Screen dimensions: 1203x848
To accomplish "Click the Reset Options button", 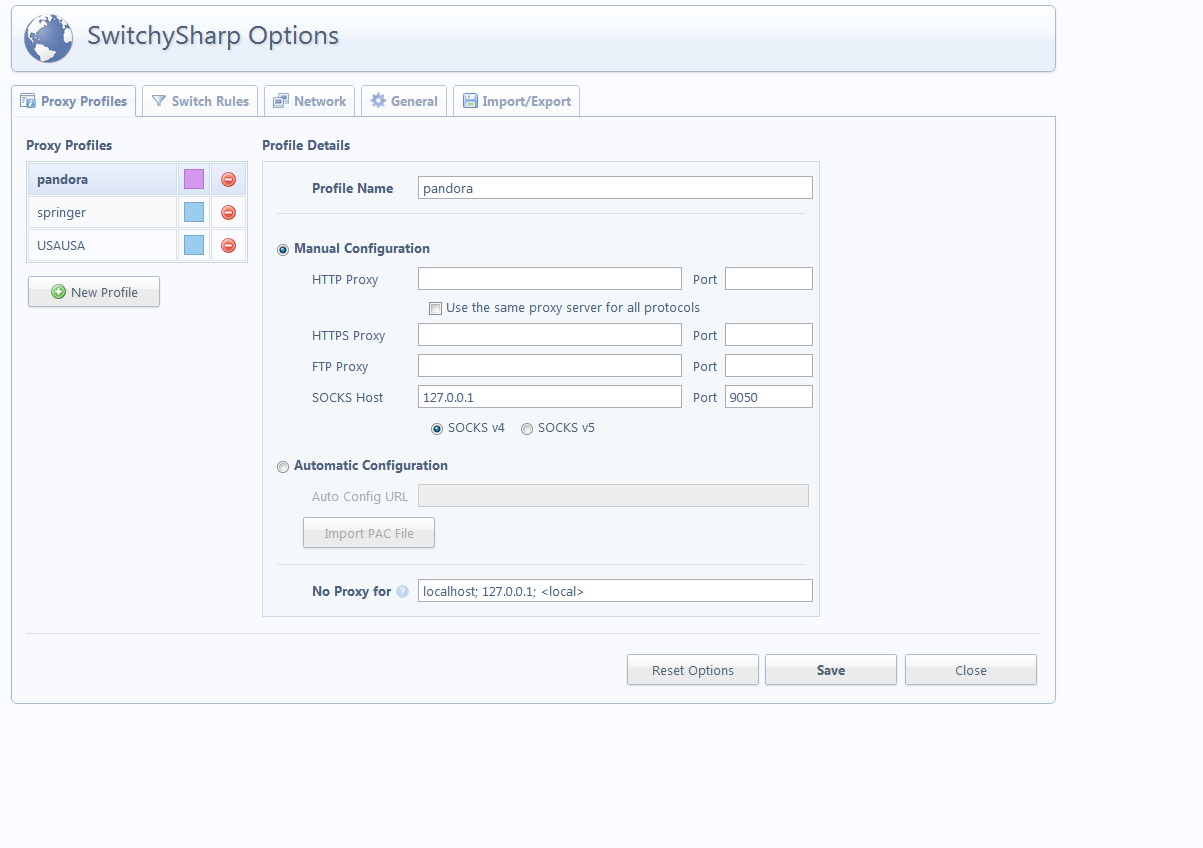I will pos(692,670).
